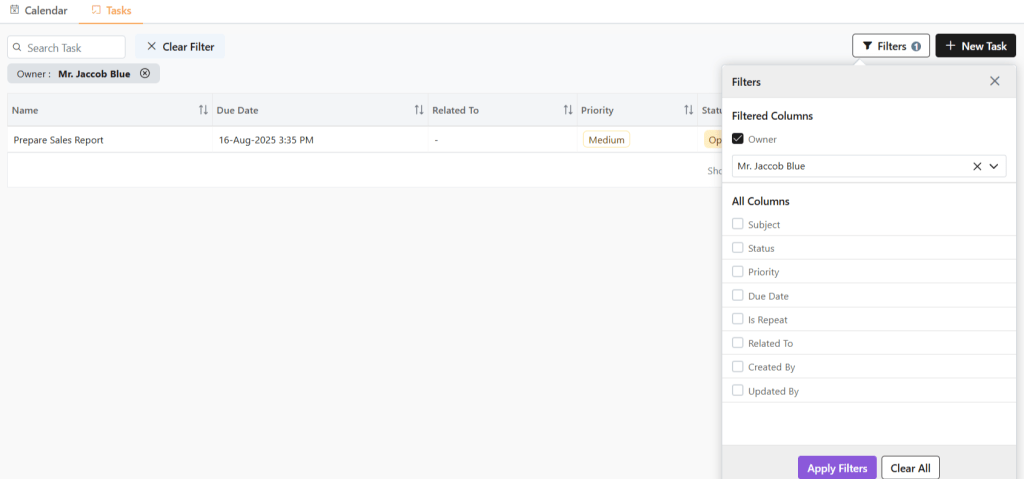Enable the Subject column filter checkbox

[x=738, y=225]
